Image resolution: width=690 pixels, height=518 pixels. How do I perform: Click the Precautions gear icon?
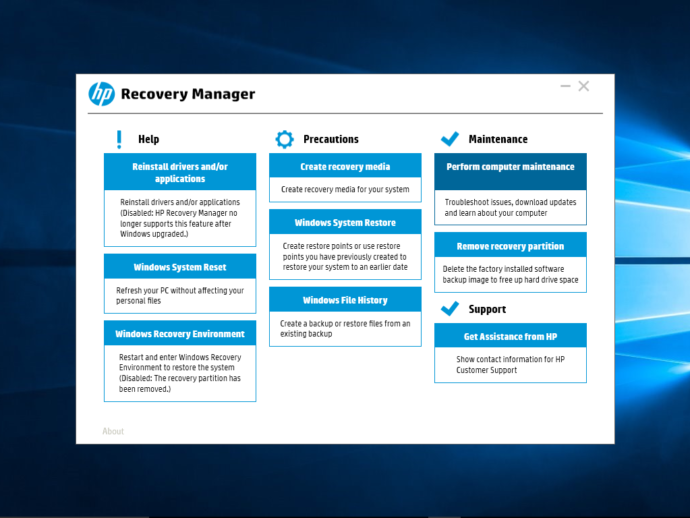tap(284, 139)
